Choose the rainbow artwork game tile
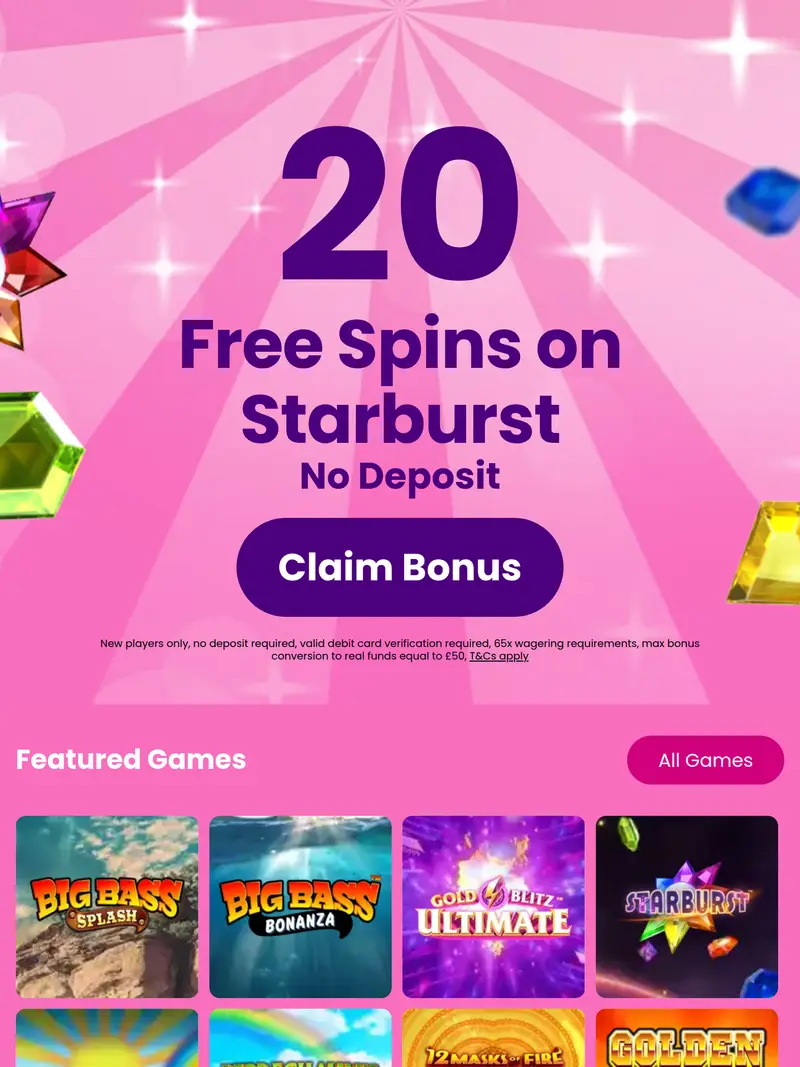Viewport: 800px width, 1067px height. click(300, 1038)
